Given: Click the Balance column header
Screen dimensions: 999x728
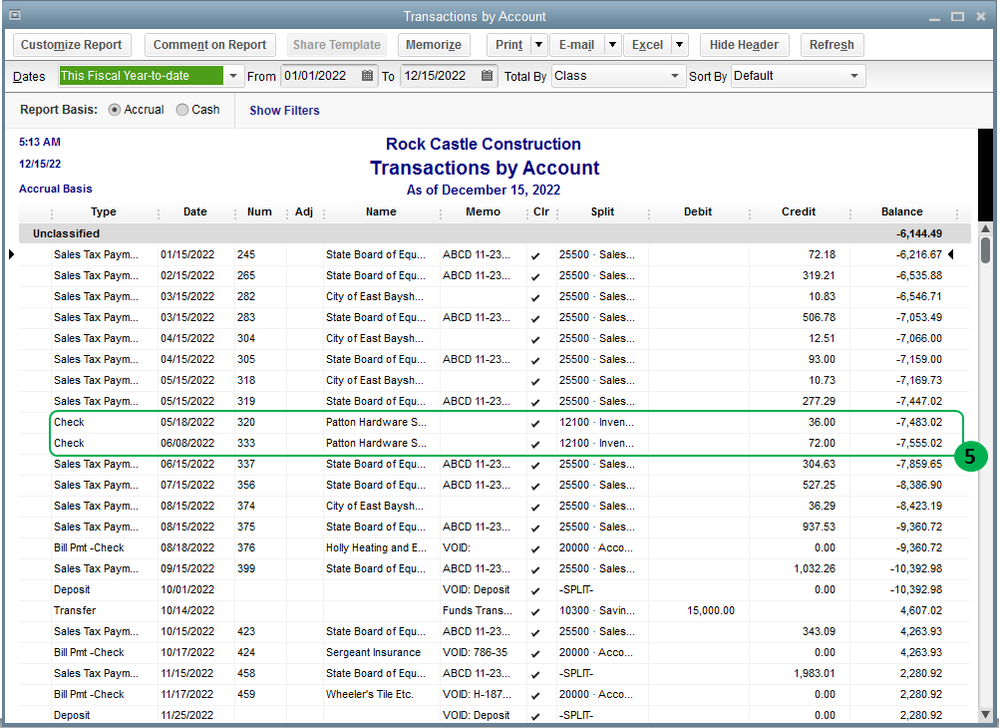Looking at the screenshot, I should coord(901,212).
